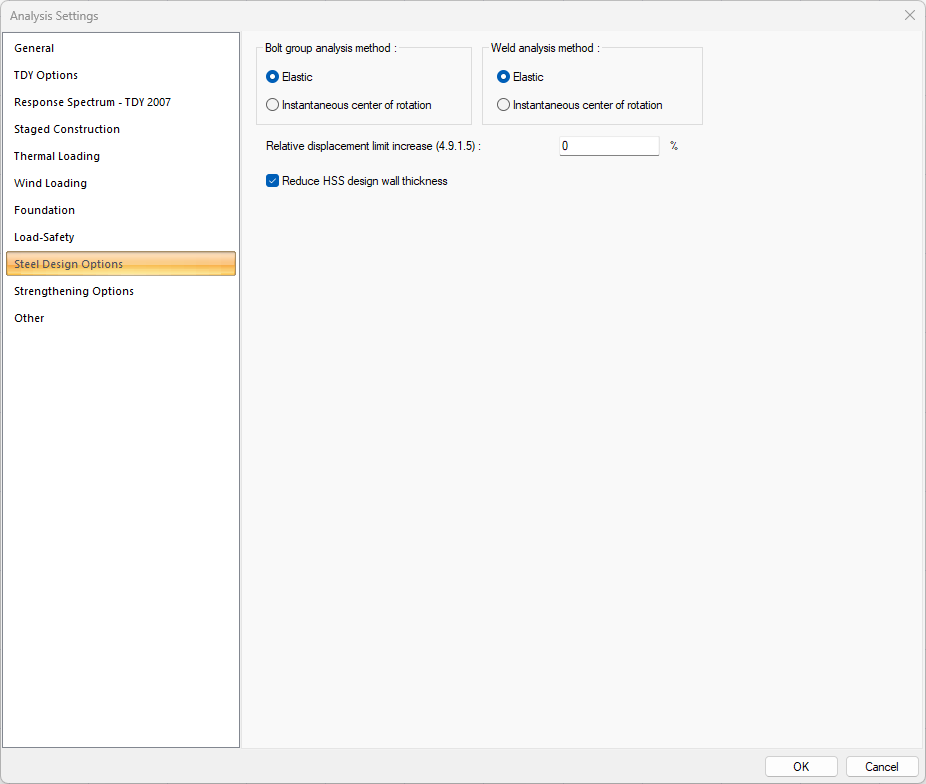Toggle Reduce HSS design wall thickness

tap(273, 181)
